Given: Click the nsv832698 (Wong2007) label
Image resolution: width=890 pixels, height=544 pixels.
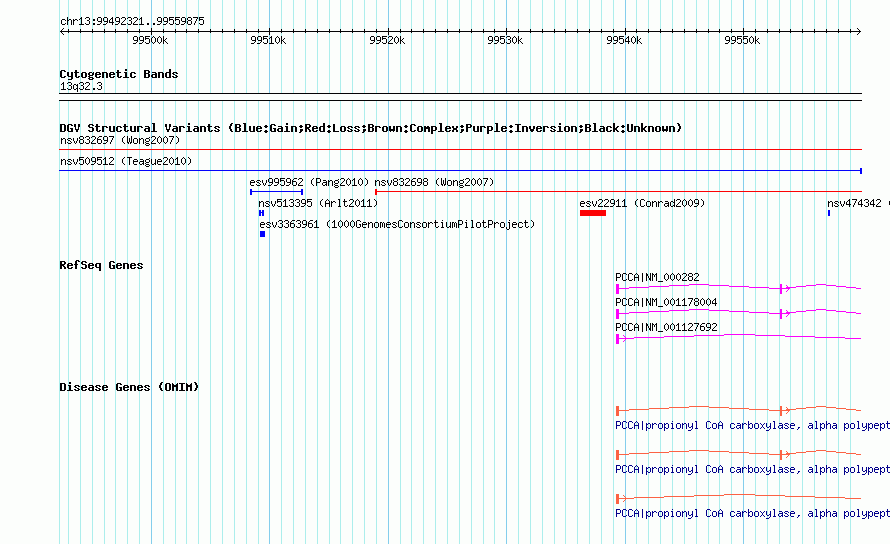Looking at the screenshot, I should (434, 182).
